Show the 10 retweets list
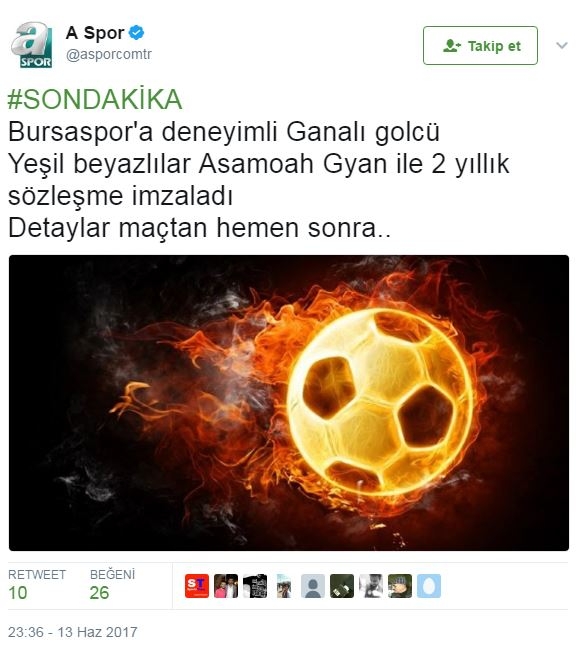 point(37,585)
